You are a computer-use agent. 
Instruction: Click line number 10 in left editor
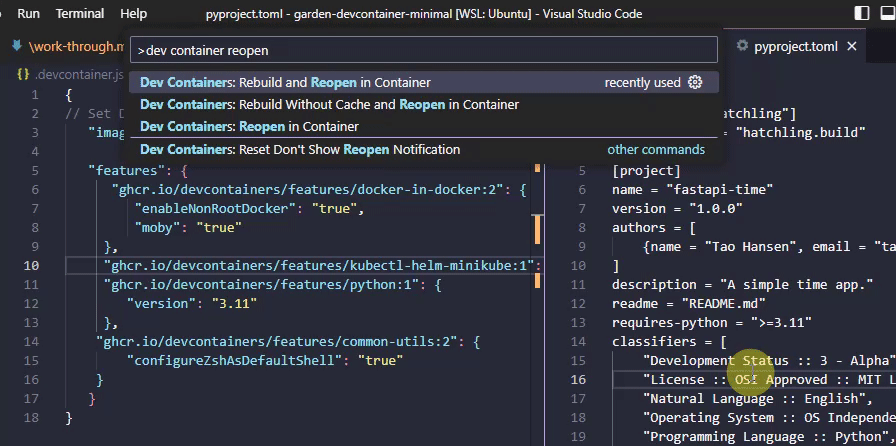pos(31,265)
